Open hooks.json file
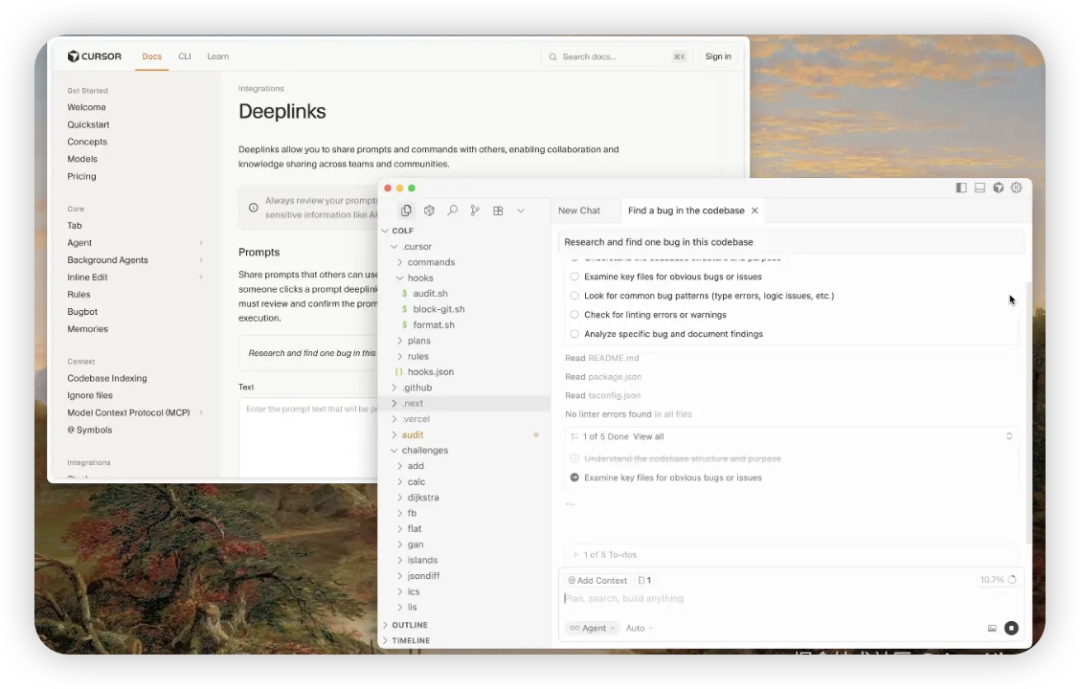Screen dimensions: 1080x689 [430, 371]
